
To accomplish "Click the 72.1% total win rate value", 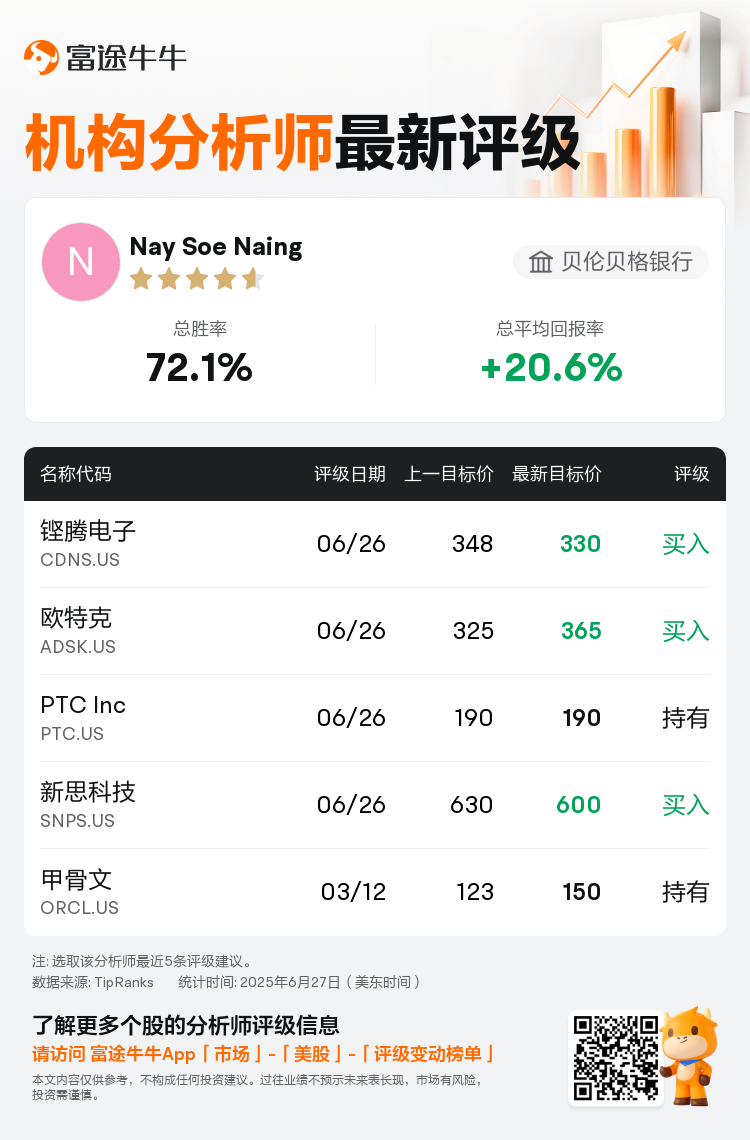I will [x=199, y=367].
